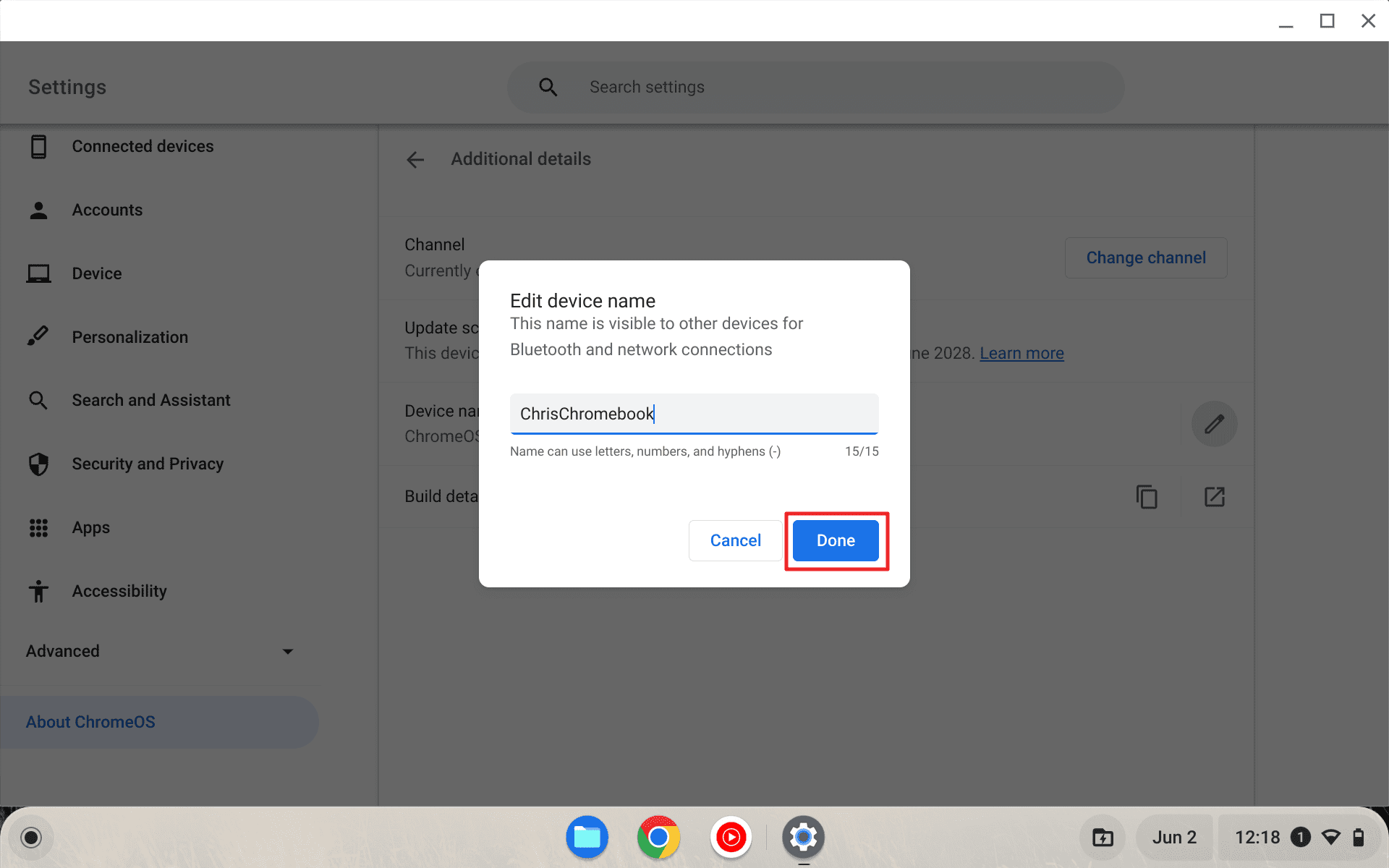
Task: Select About ChromeOS in sidebar
Action: pyautogui.click(x=159, y=722)
